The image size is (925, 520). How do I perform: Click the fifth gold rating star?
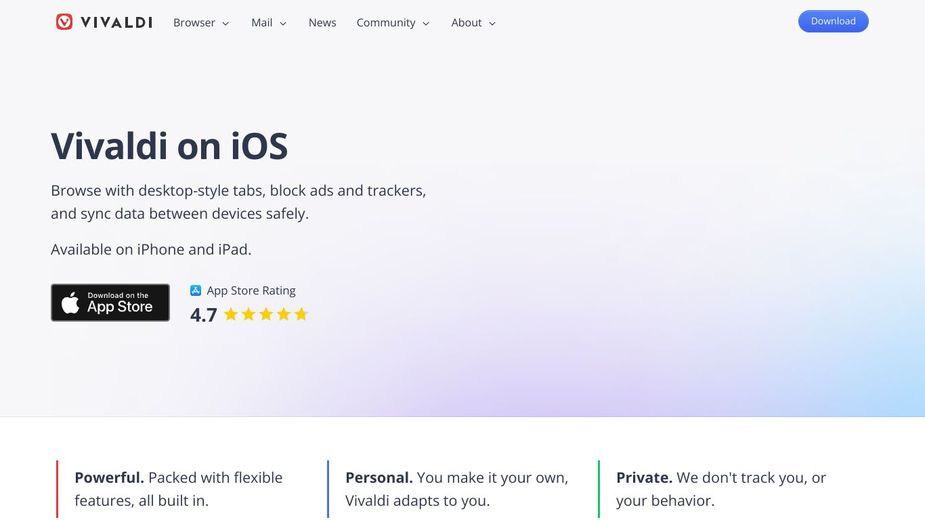click(x=301, y=314)
